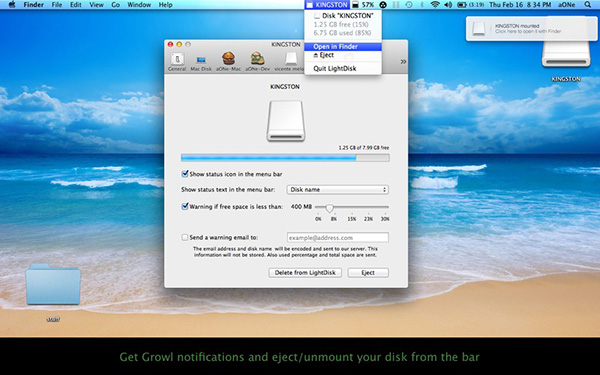
Task: Enable Send a warning email to checkbox
Action: click(x=185, y=237)
